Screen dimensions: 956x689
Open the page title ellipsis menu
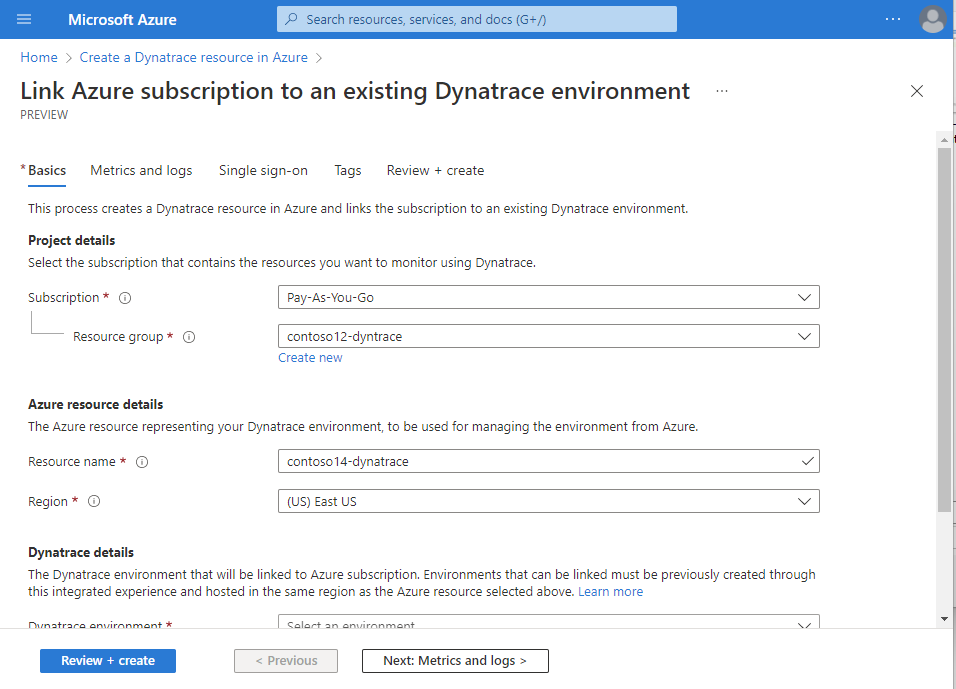coord(722,91)
